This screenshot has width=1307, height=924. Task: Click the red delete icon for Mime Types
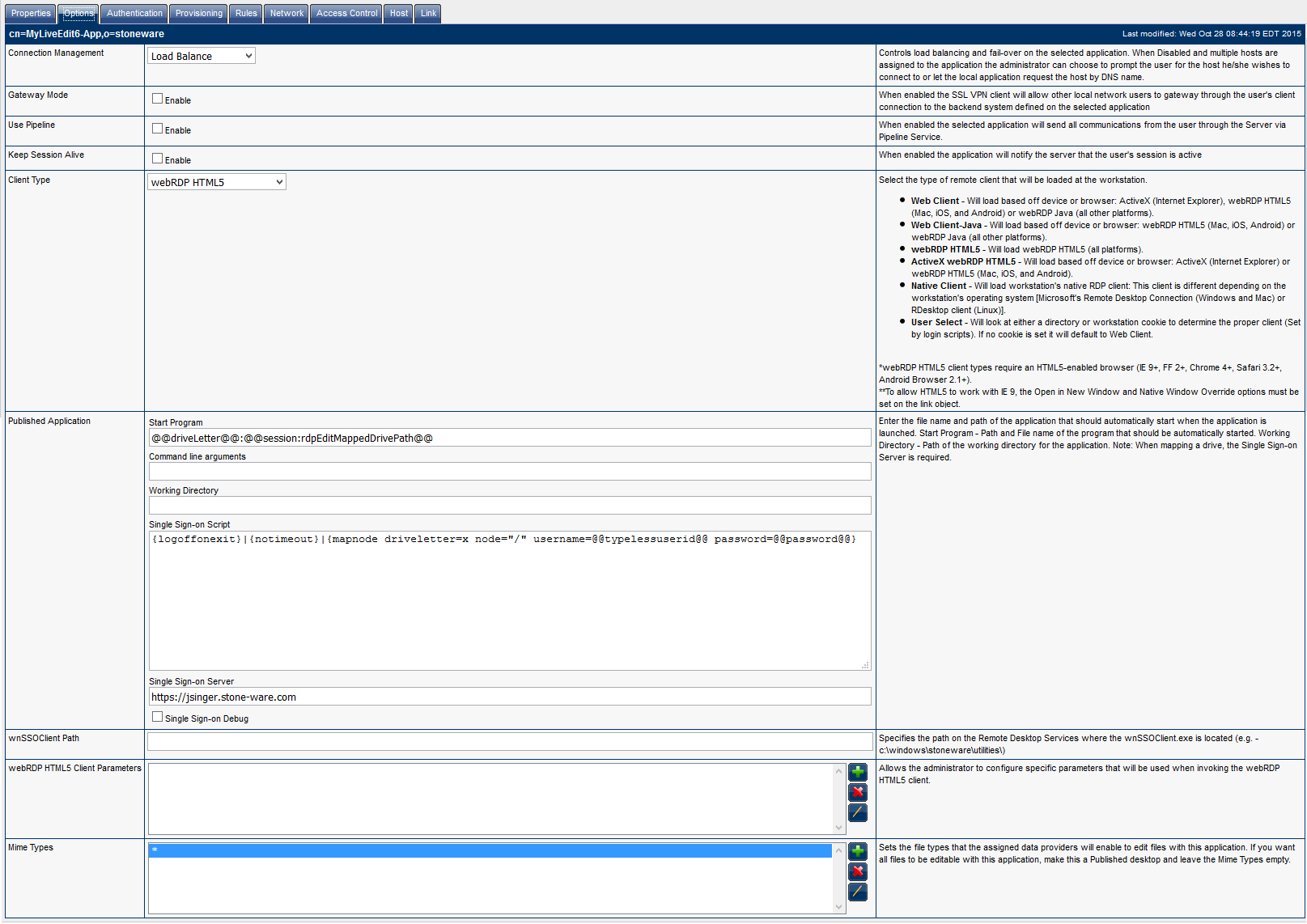click(858, 871)
